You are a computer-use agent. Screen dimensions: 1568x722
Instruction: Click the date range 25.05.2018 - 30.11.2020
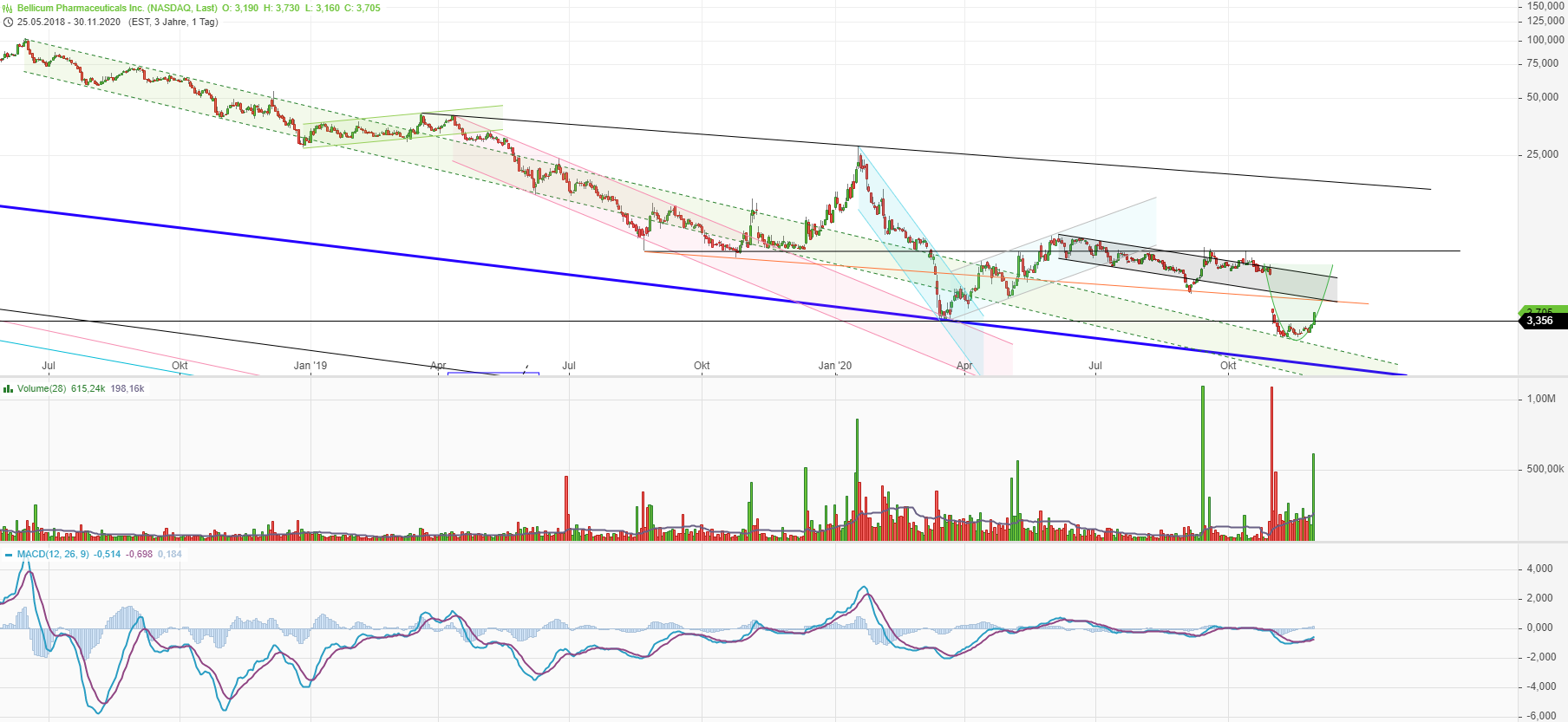[x=69, y=22]
